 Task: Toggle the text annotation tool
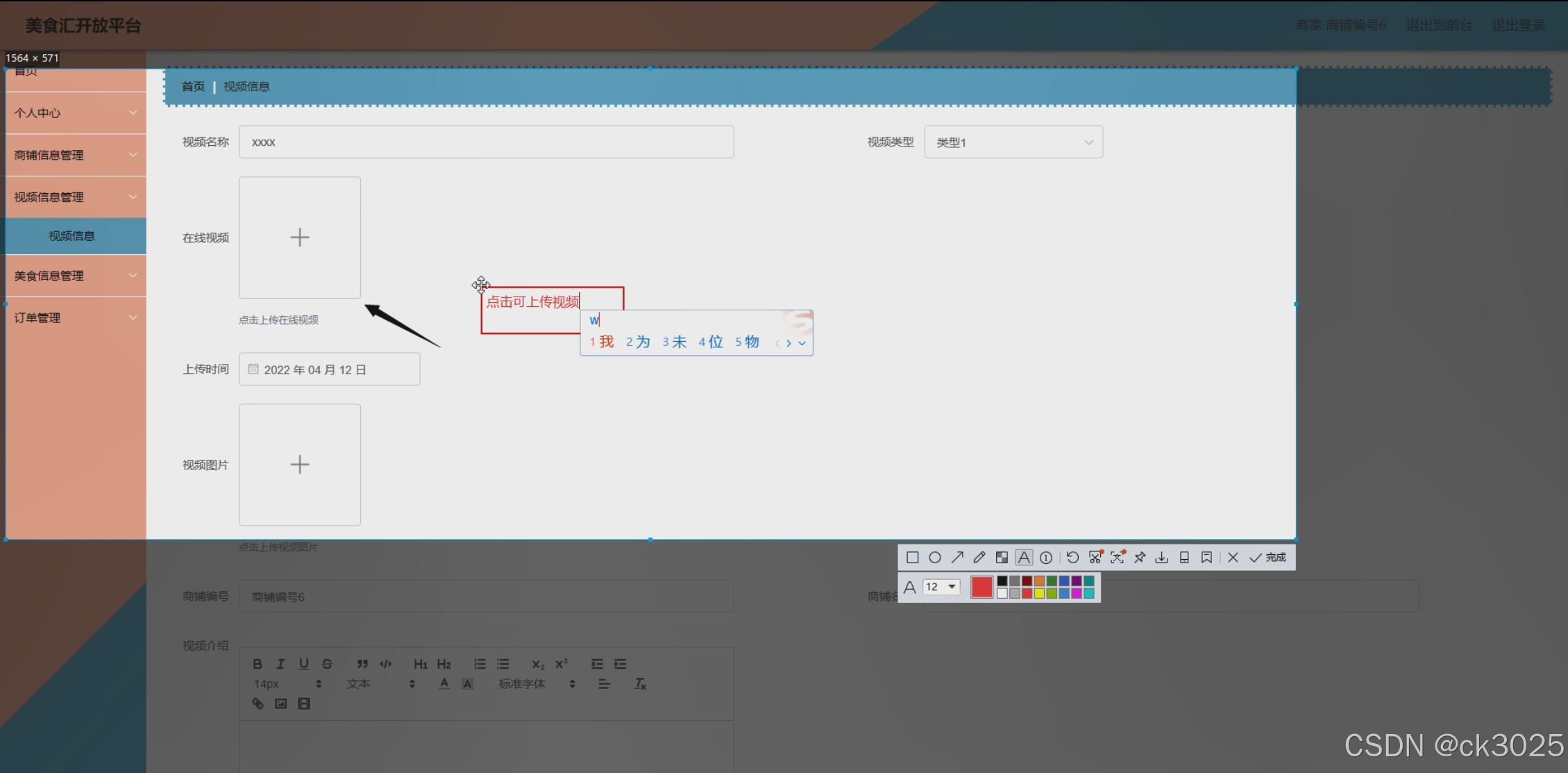click(x=1024, y=558)
